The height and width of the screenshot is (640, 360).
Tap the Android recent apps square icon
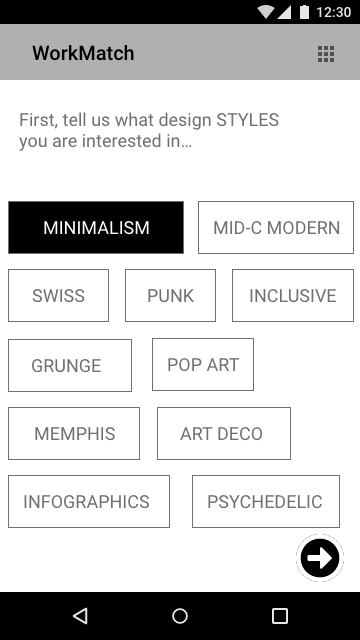[x=280, y=616]
